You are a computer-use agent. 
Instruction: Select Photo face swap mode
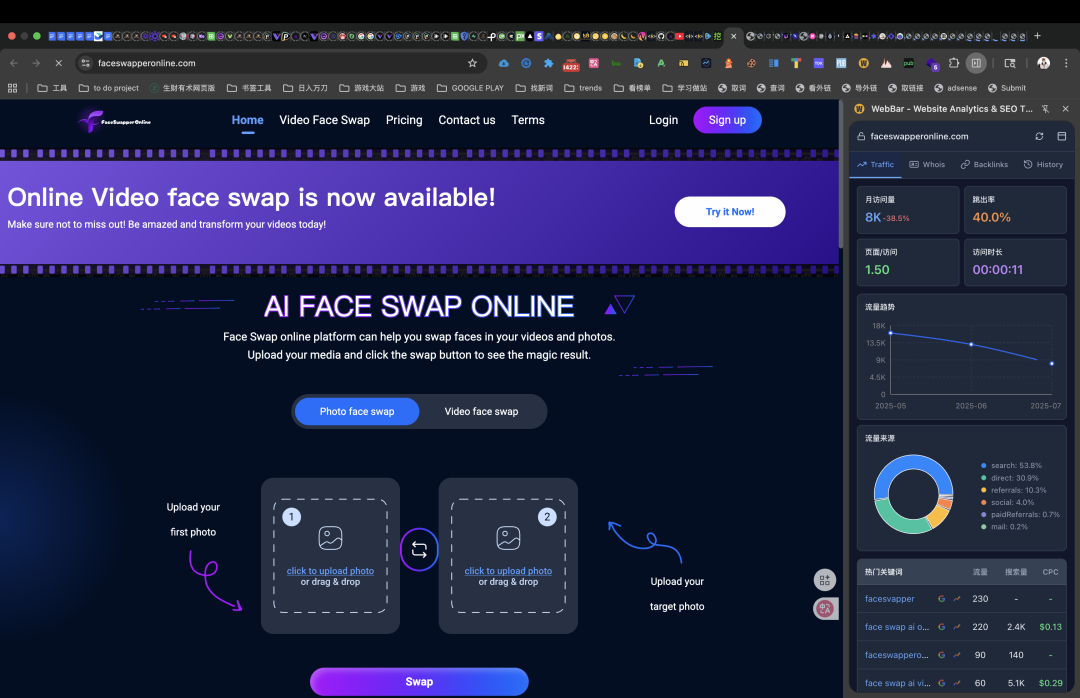click(x=357, y=411)
